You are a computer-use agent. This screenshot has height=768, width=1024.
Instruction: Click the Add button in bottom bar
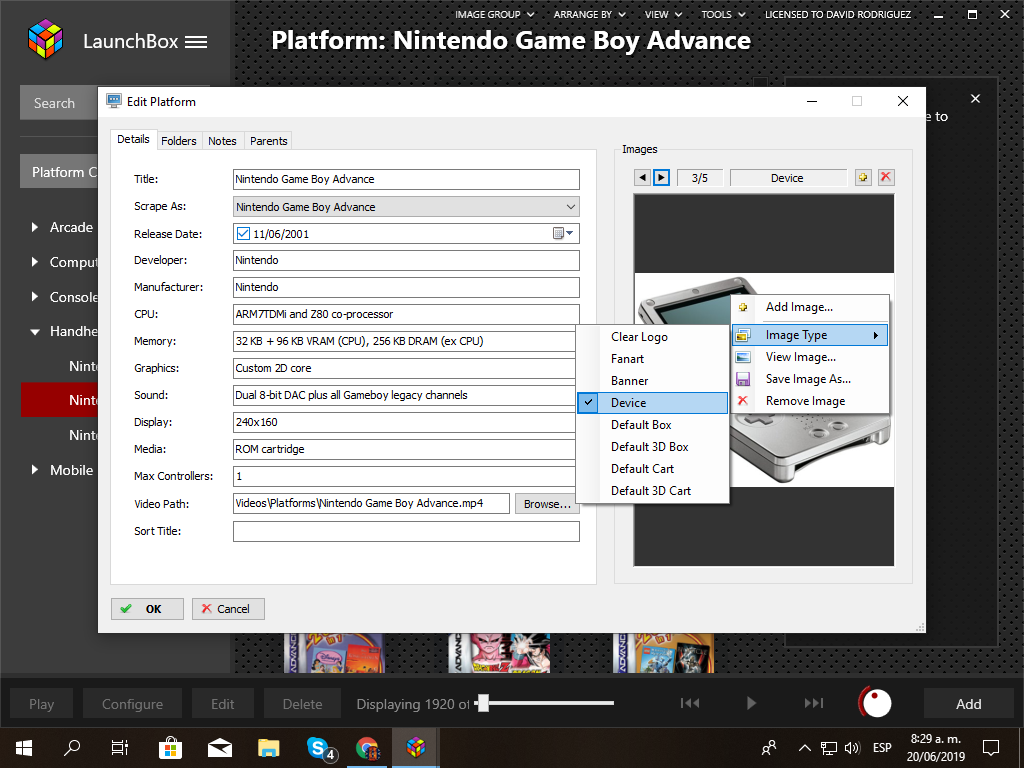click(x=968, y=704)
